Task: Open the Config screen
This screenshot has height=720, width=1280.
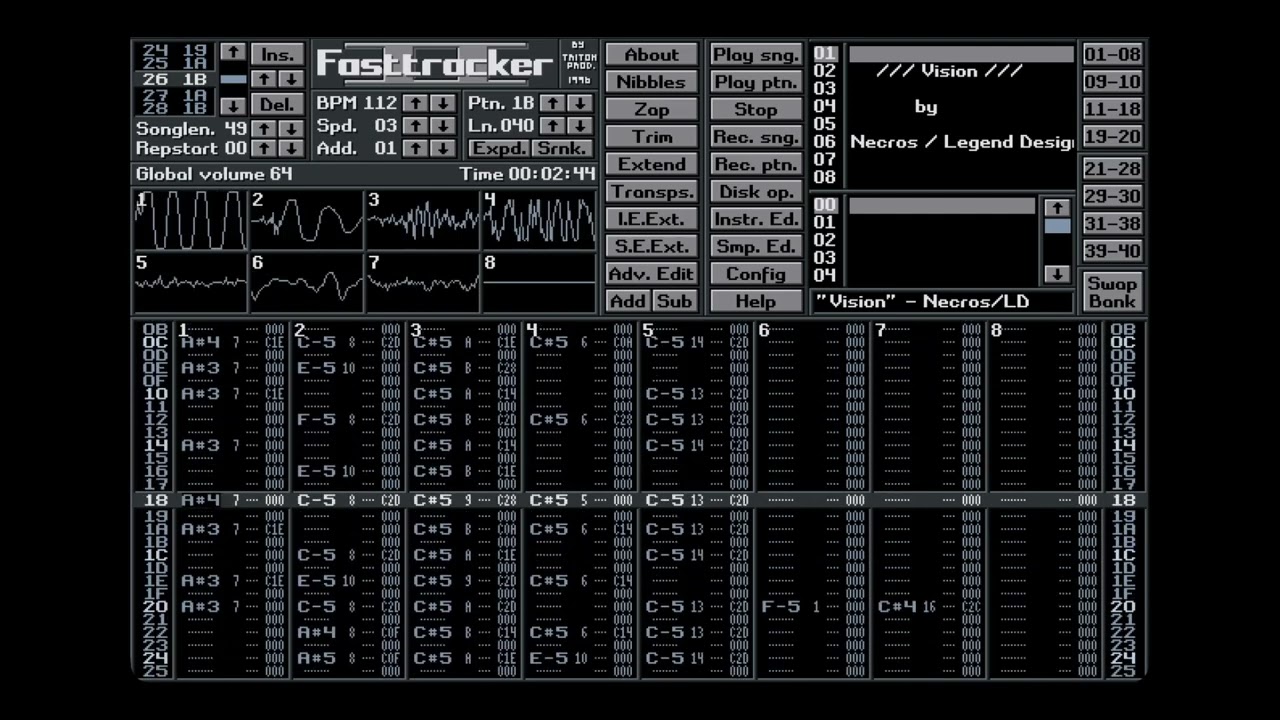Action: pyautogui.click(x=756, y=274)
